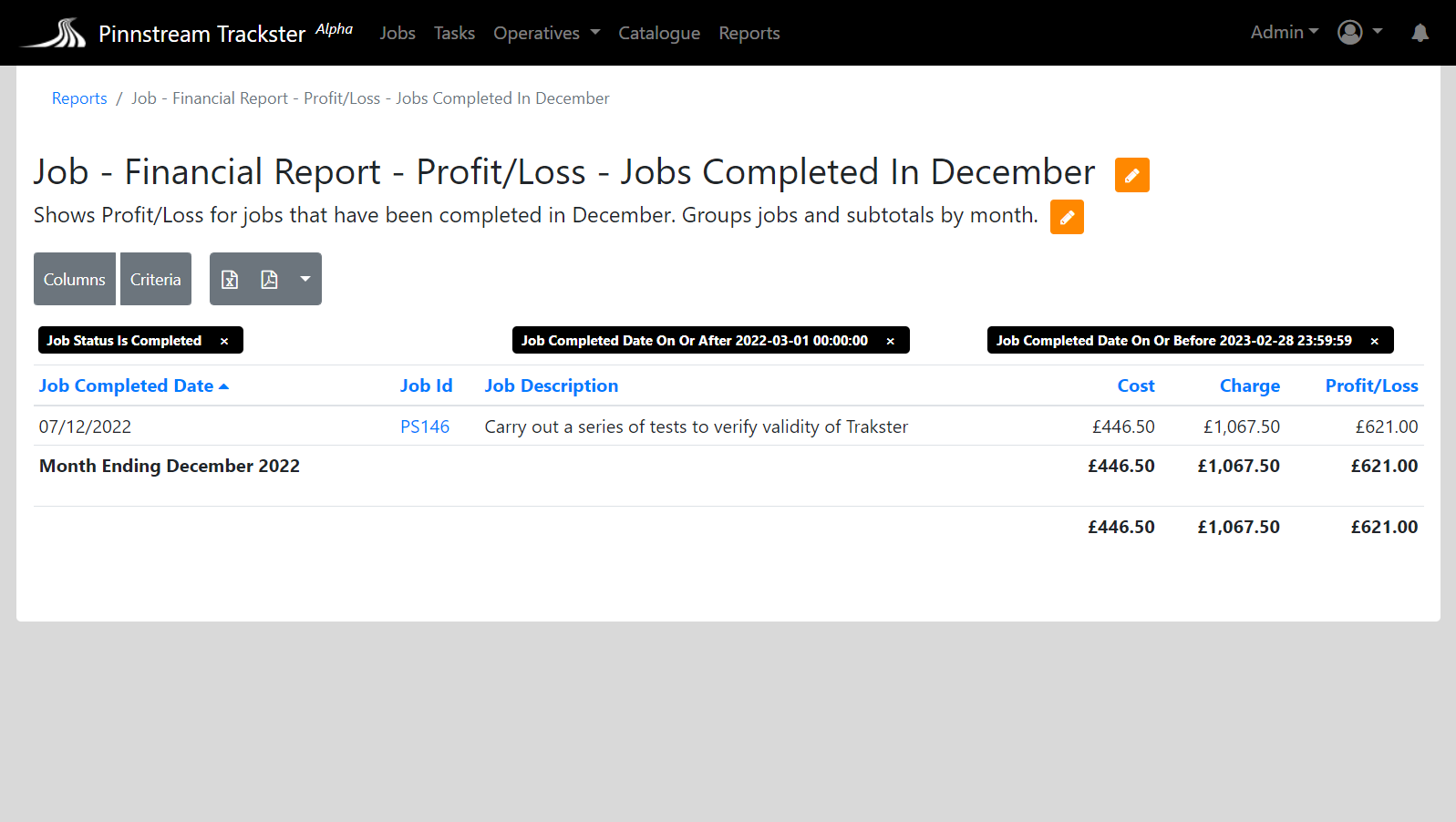This screenshot has height=822, width=1456.
Task: Remove the Job Status Is Completed filter
Action: point(224,341)
